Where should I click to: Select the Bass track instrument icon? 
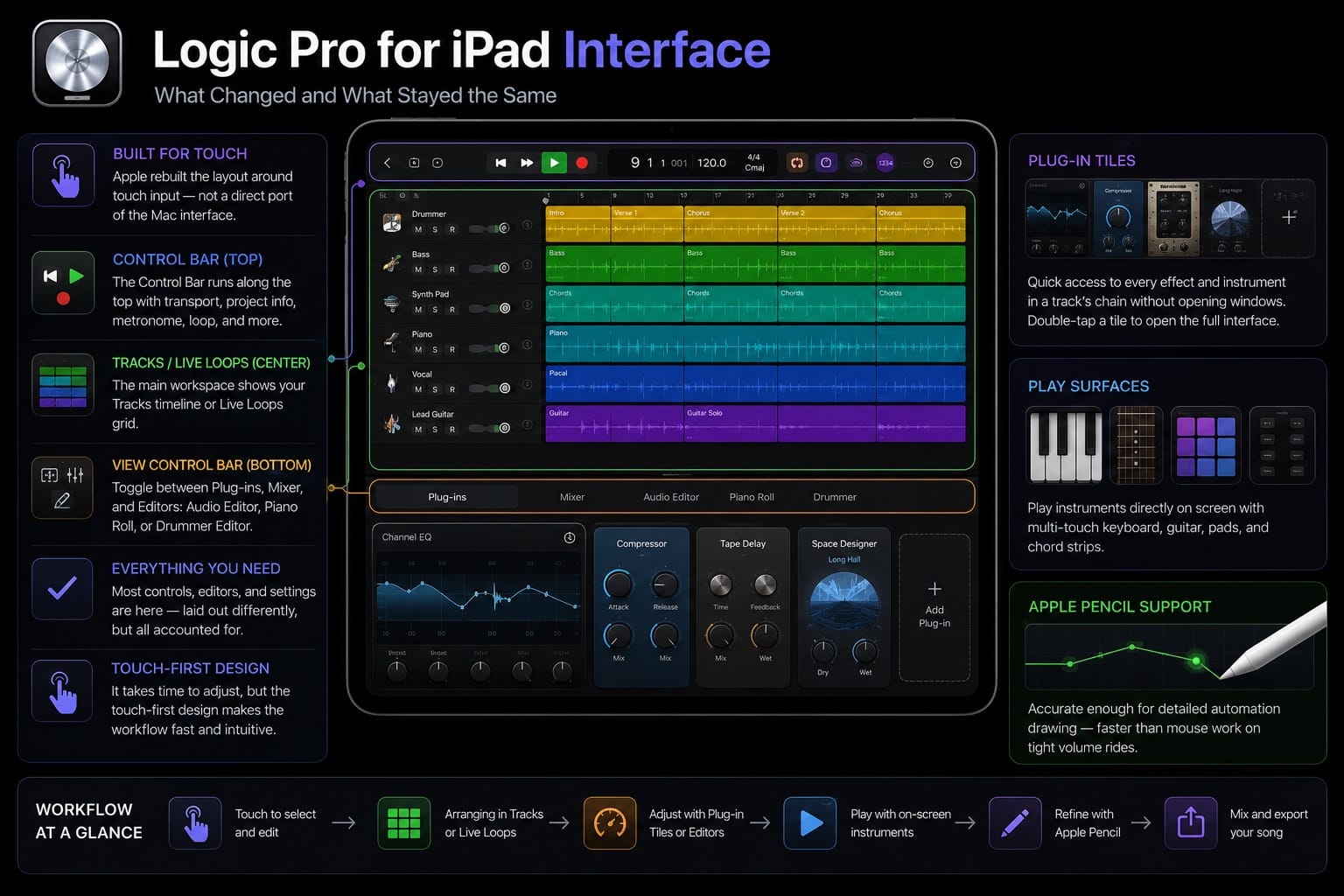[392, 262]
